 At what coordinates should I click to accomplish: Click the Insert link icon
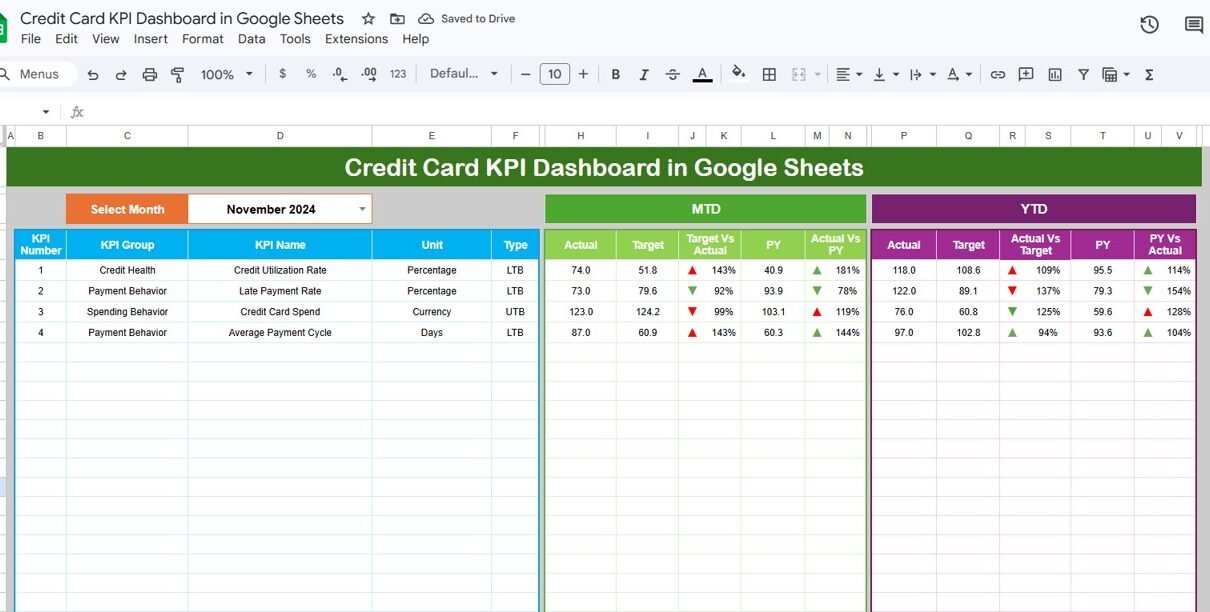coord(997,74)
